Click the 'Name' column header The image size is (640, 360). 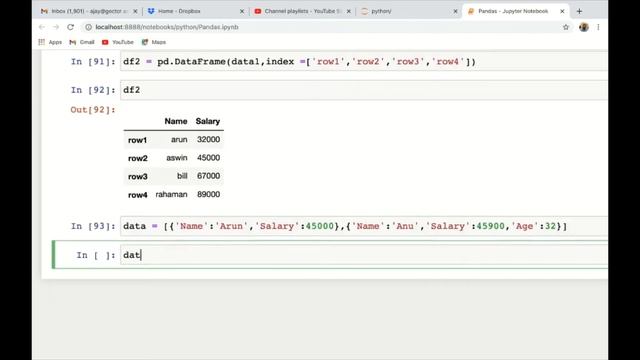pos(176,121)
